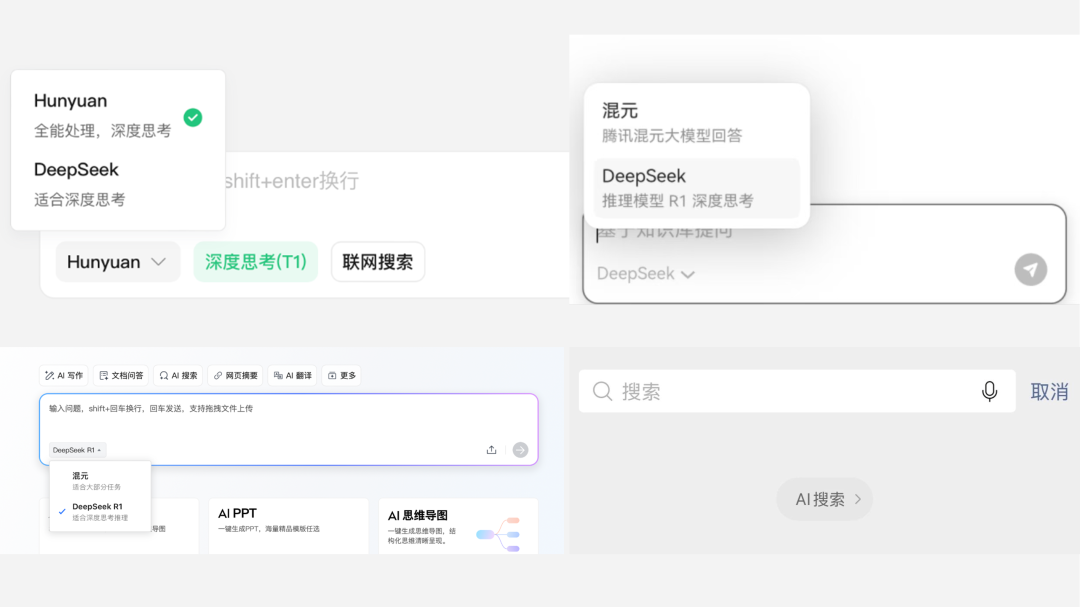Tap the microphone voice input icon
The image size is (1080, 607).
click(989, 391)
